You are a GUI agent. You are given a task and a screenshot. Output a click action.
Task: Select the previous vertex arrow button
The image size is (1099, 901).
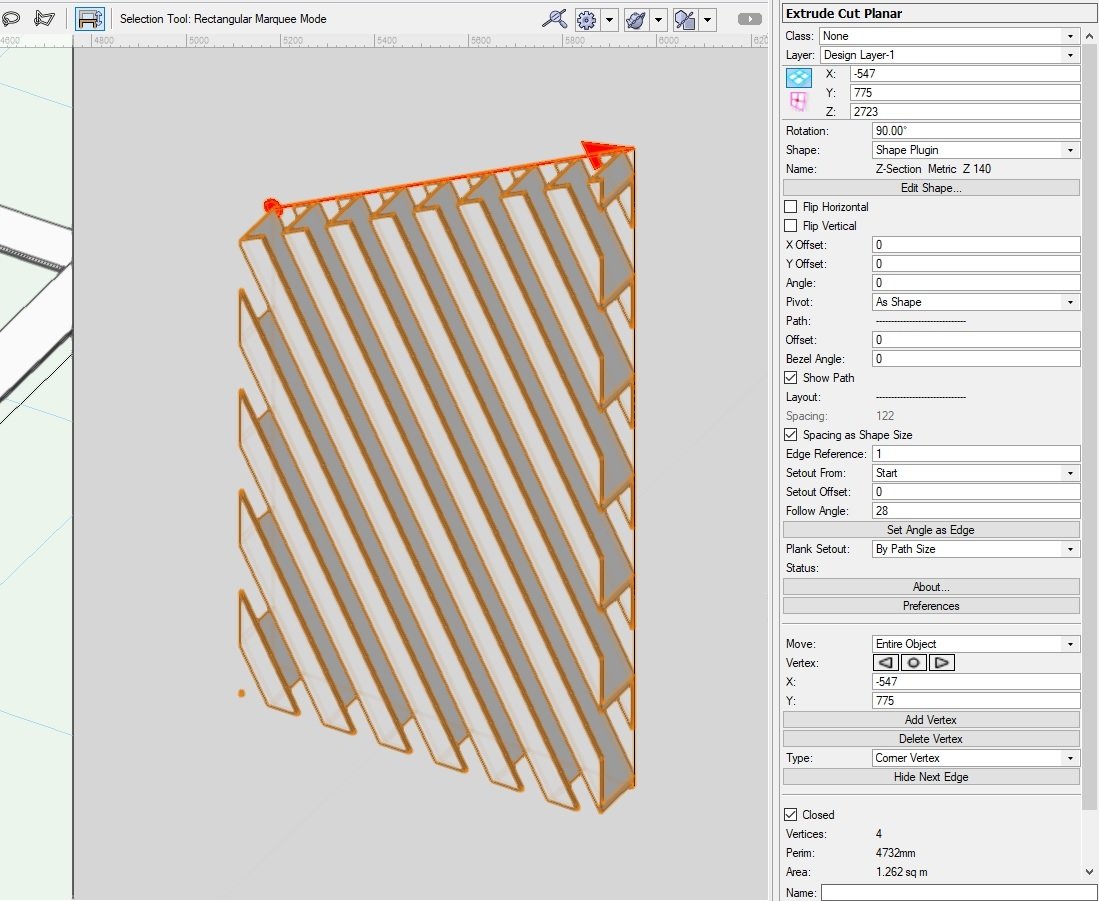pos(885,662)
